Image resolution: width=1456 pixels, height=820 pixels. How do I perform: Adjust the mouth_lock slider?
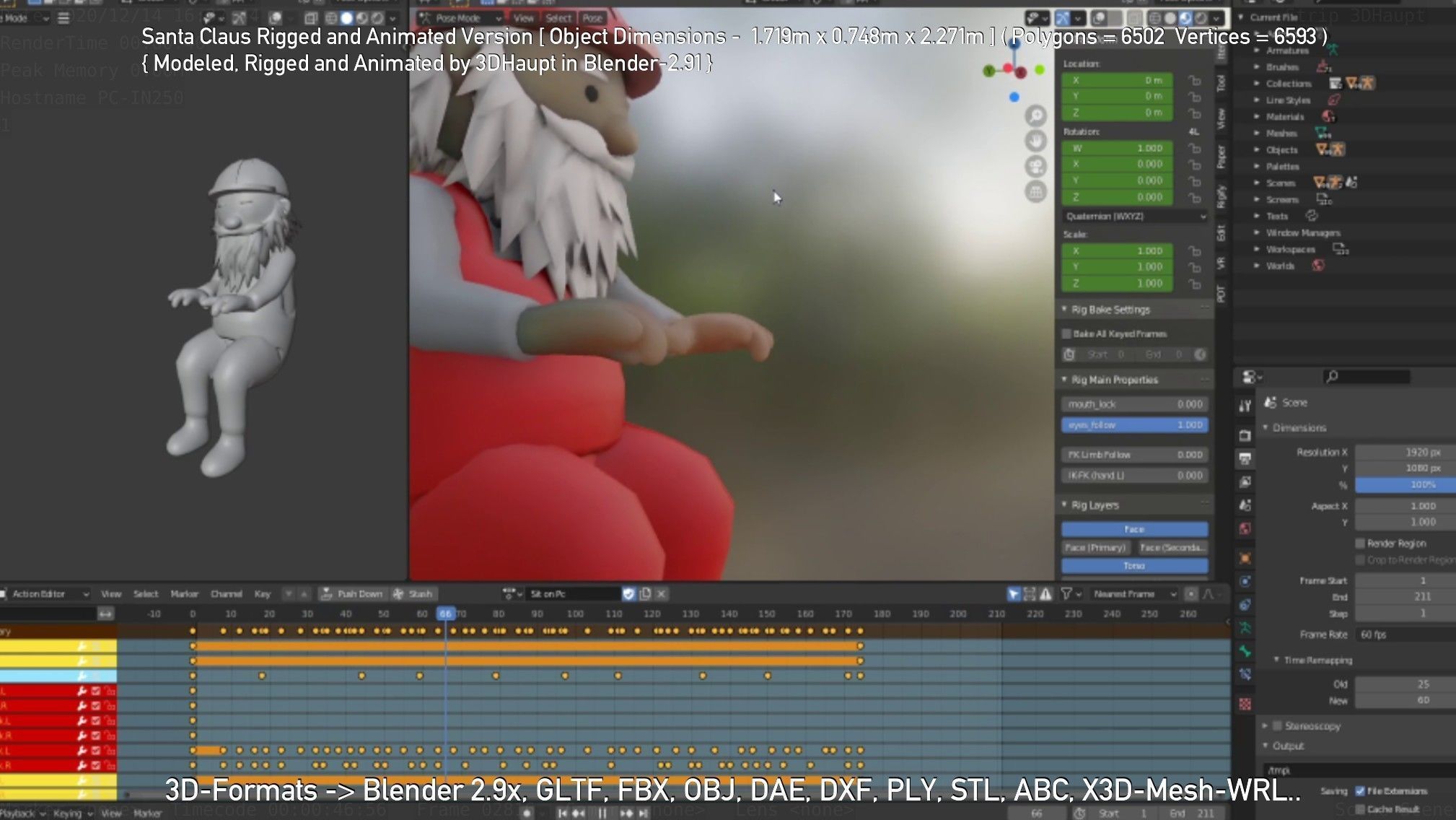(1135, 404)
